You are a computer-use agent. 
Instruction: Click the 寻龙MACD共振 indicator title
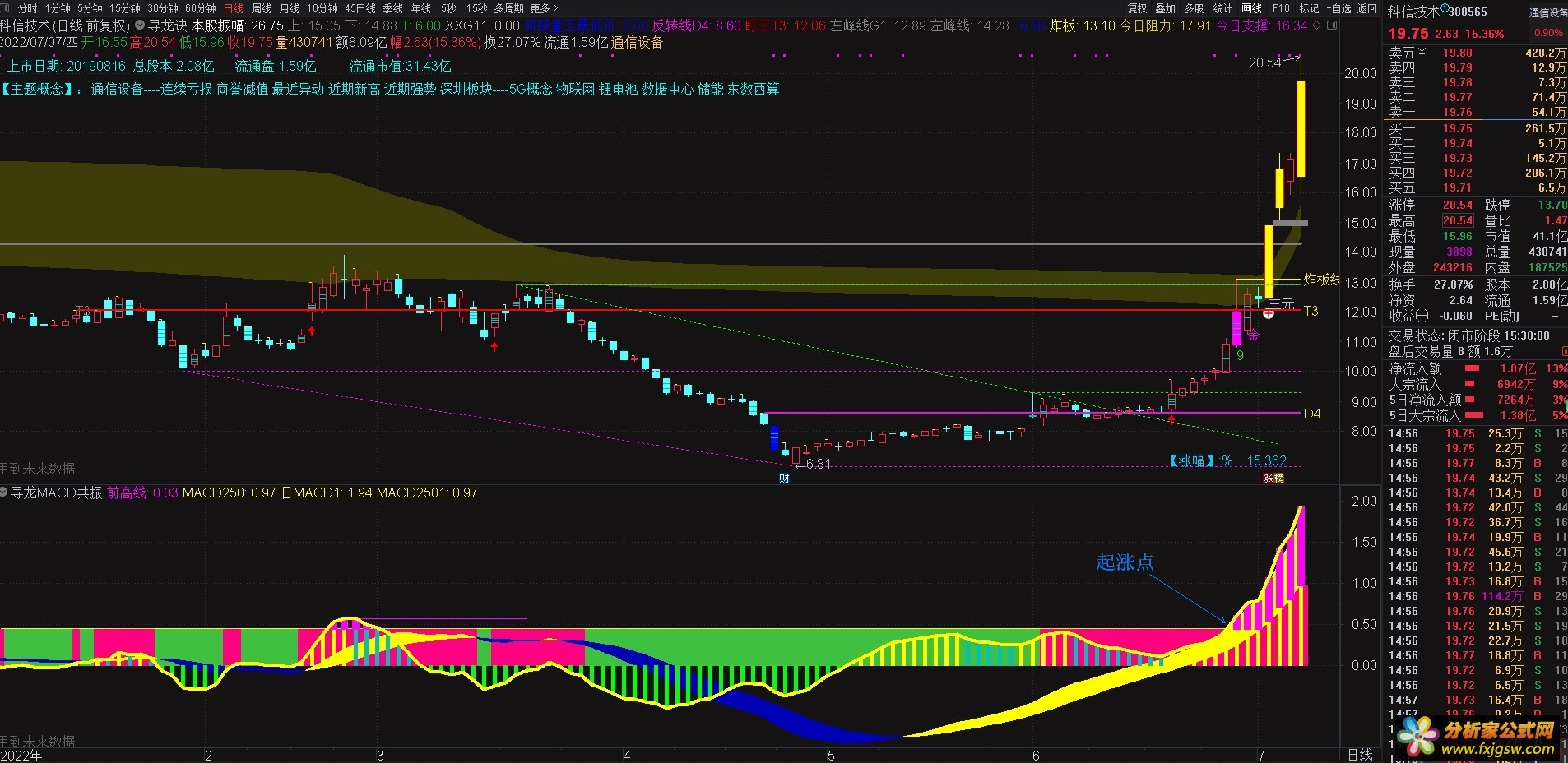pos(56,492)
